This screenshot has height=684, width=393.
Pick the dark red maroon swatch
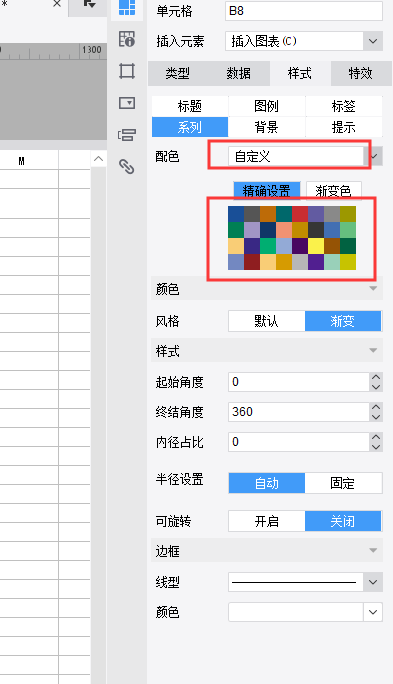pos(252,262)
